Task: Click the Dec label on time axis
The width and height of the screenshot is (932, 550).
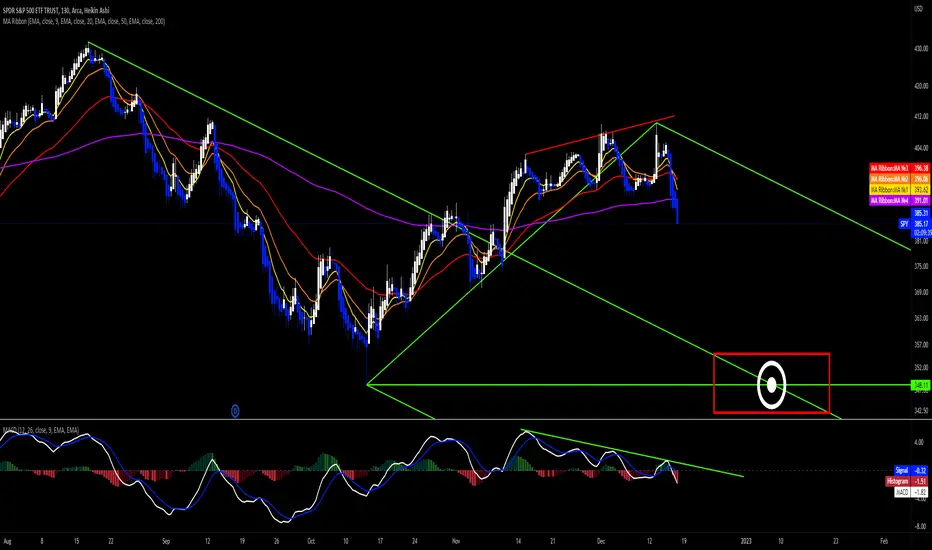Action: 601,541
